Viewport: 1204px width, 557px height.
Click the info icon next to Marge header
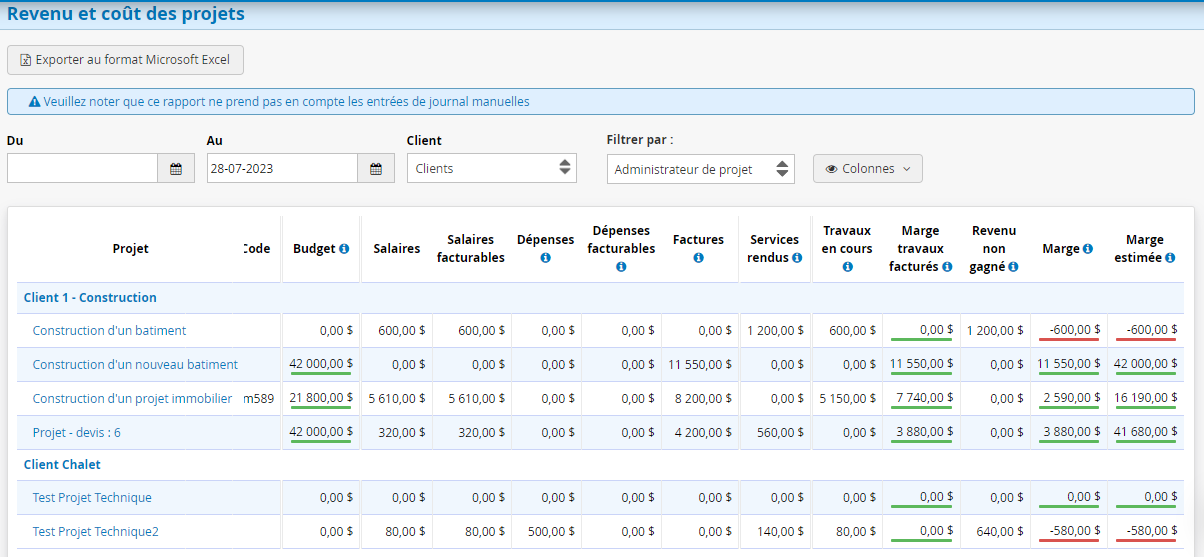(x=1087, y=249)
